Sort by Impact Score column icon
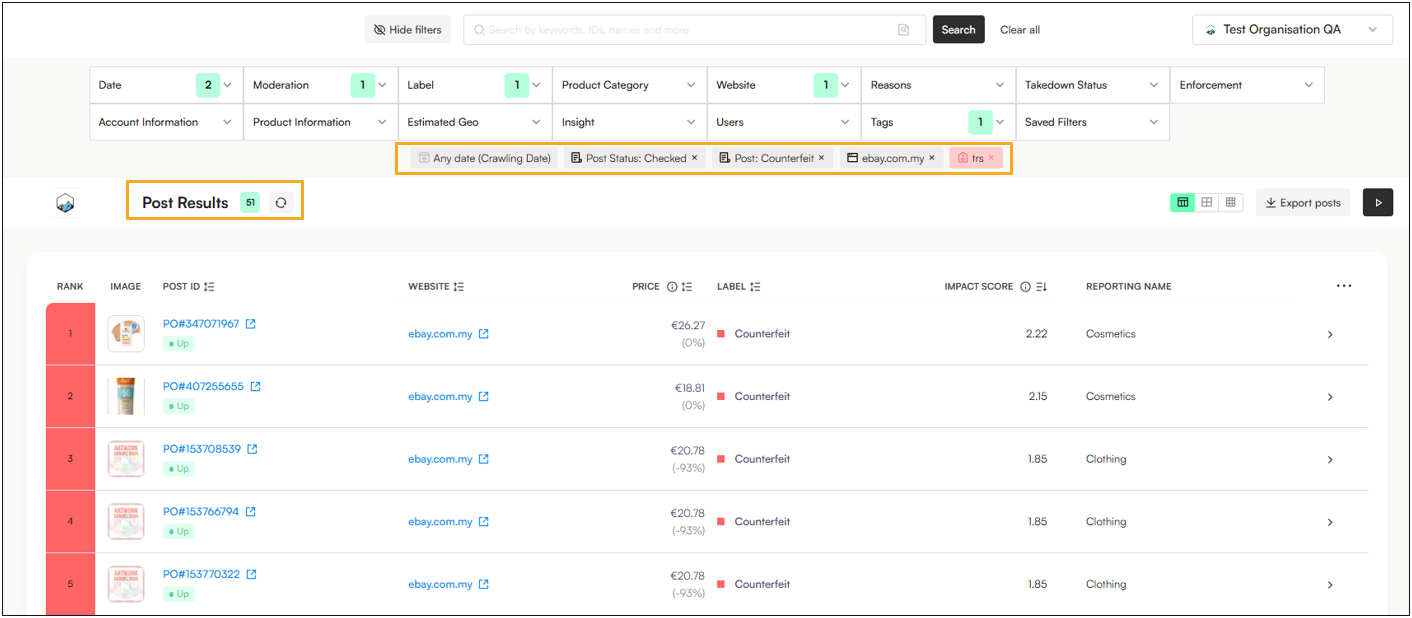This screenshot has height=618, width=1412. click(1041, 287)
